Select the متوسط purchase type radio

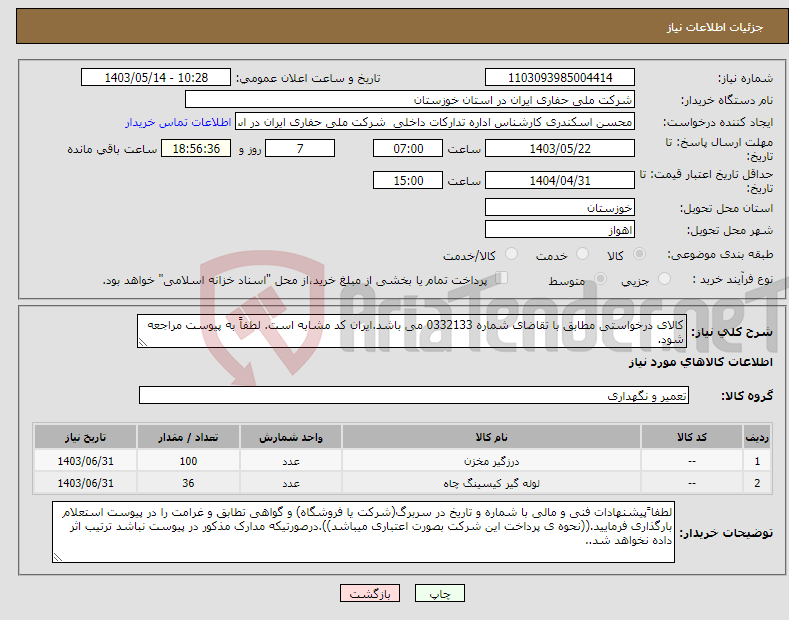click(600, 279)
